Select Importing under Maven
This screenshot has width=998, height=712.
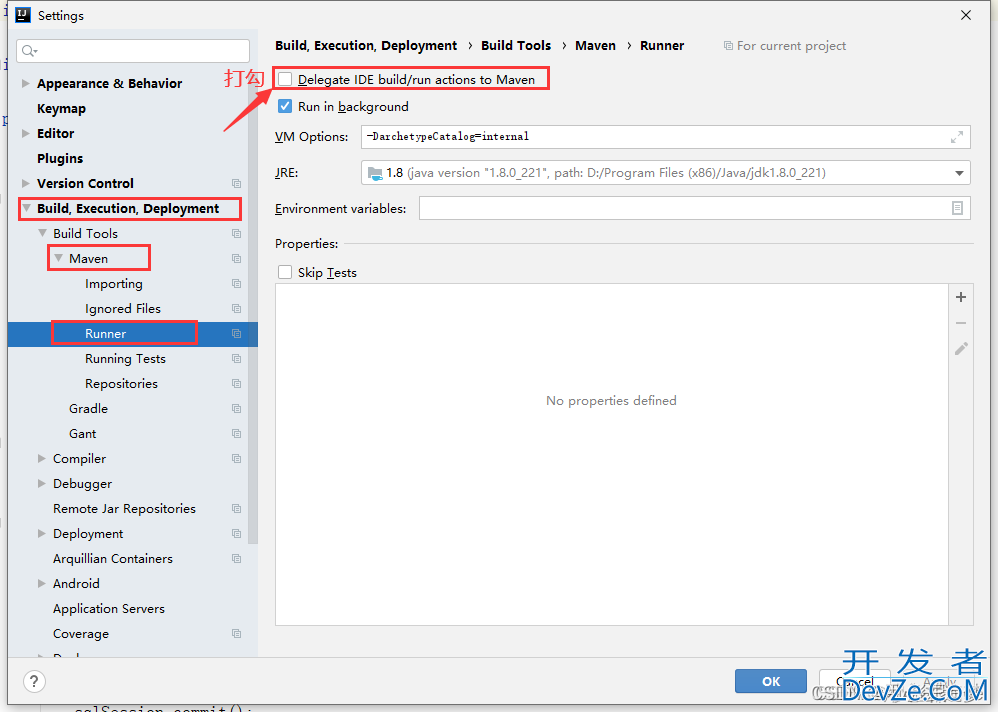coord(114,284)
